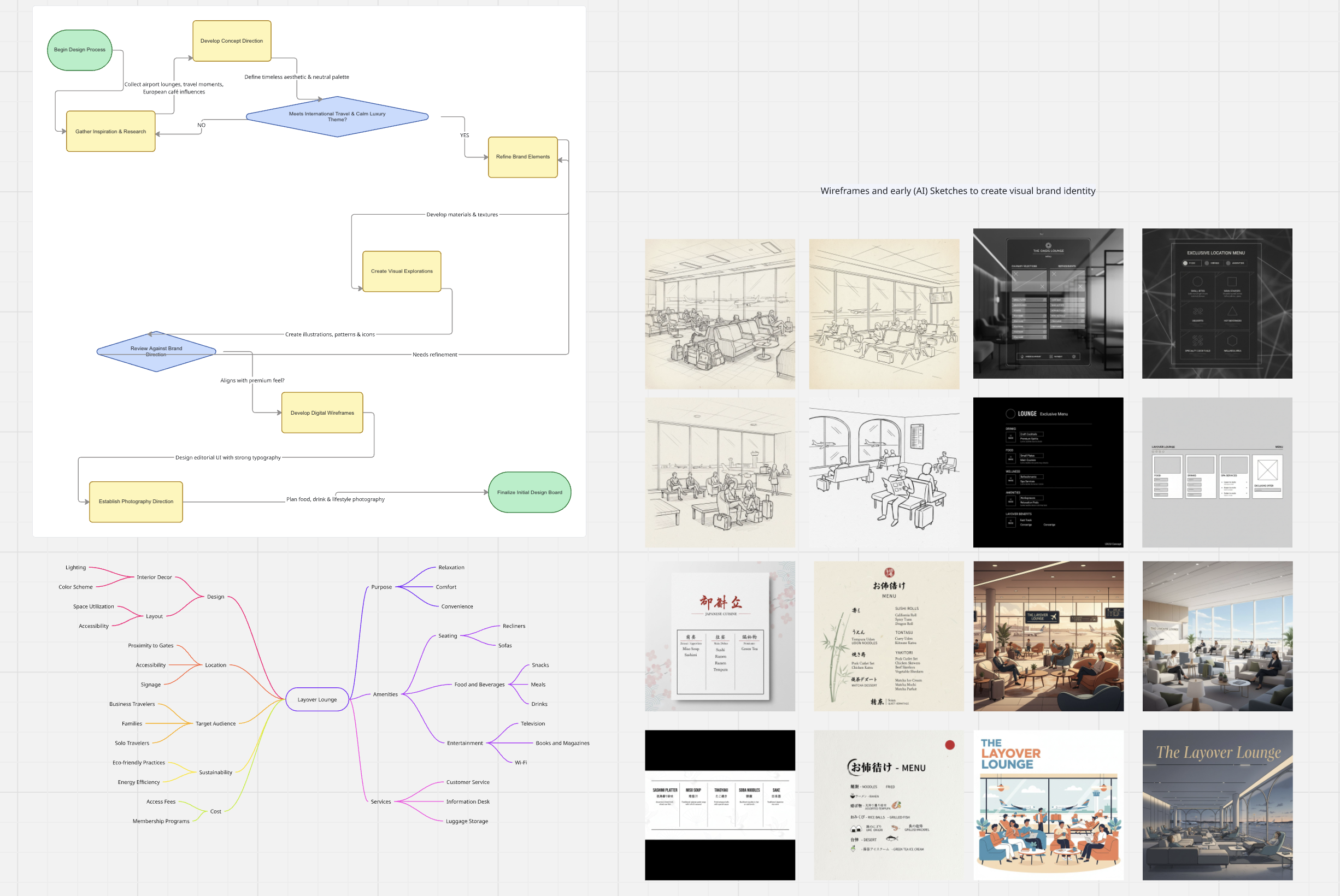Select the black LOUNGE Exclusive Menu image
Screen dimensions: 1340x896
pos(1048,472)
